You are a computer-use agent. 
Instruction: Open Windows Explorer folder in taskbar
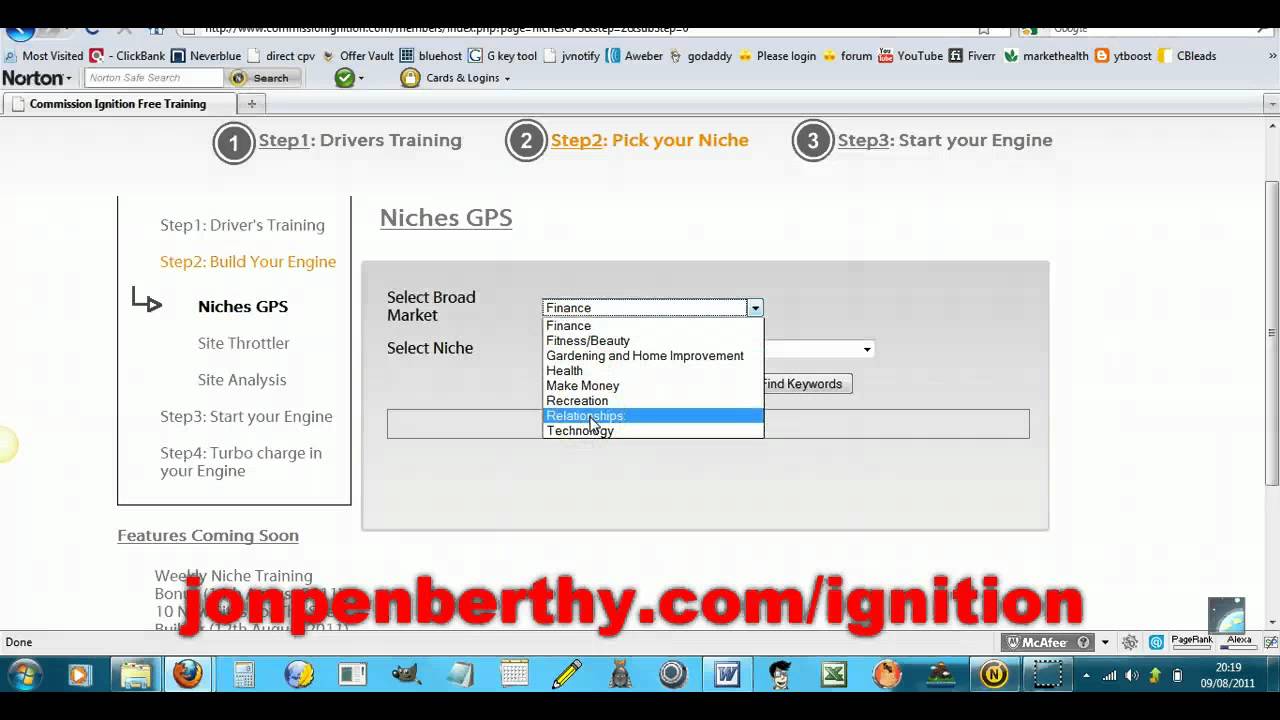pyautogui.click(x=133, y=675)
